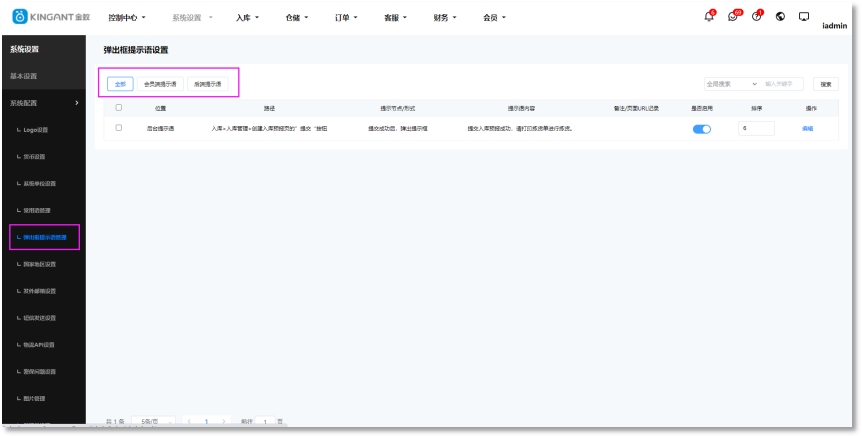This screenshot has height=437, width=862.
Task: Select the 会员端提示语 filter tab
Action: [160, 84]
